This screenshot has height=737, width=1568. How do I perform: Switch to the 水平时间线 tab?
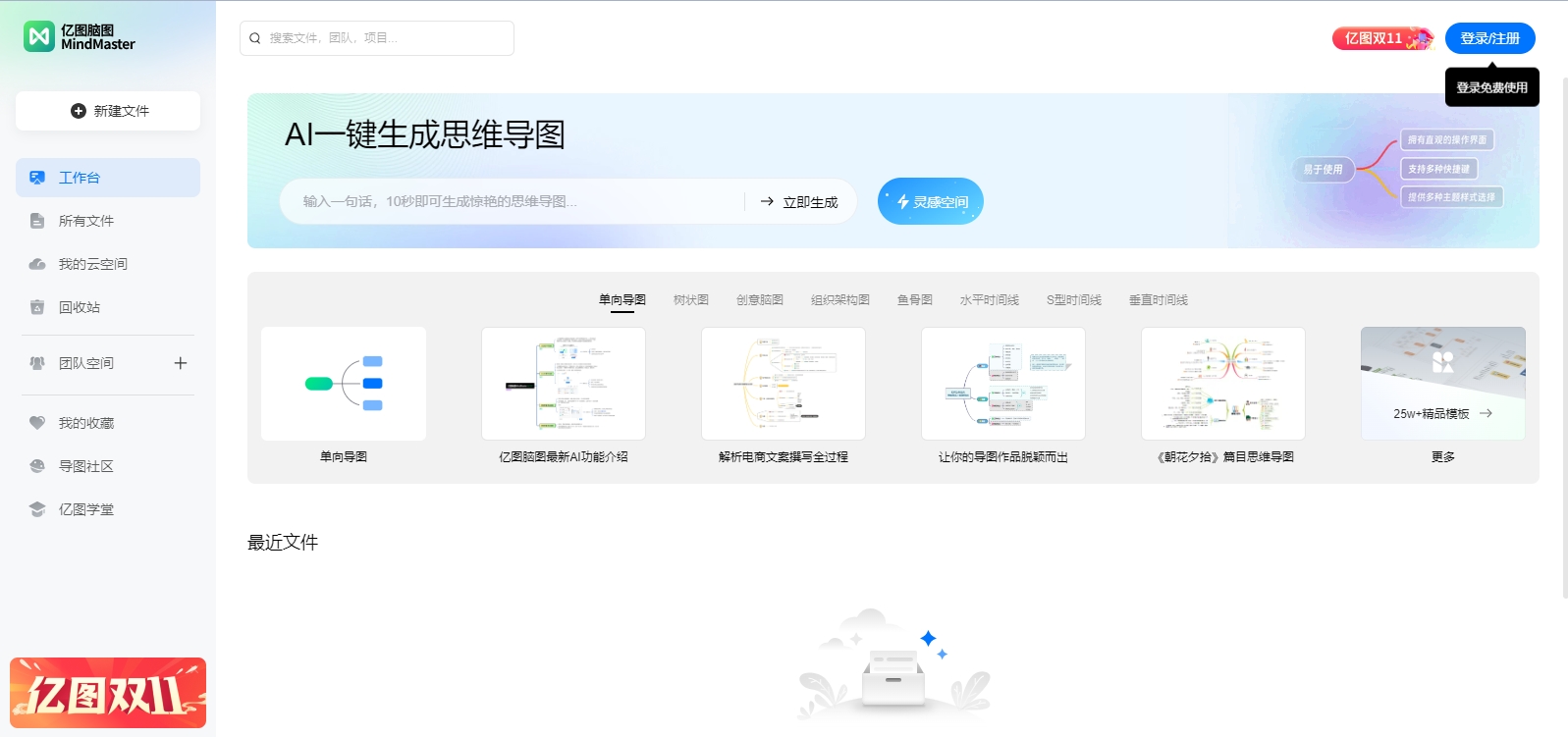pyautogui.click(x=990, y=300)
